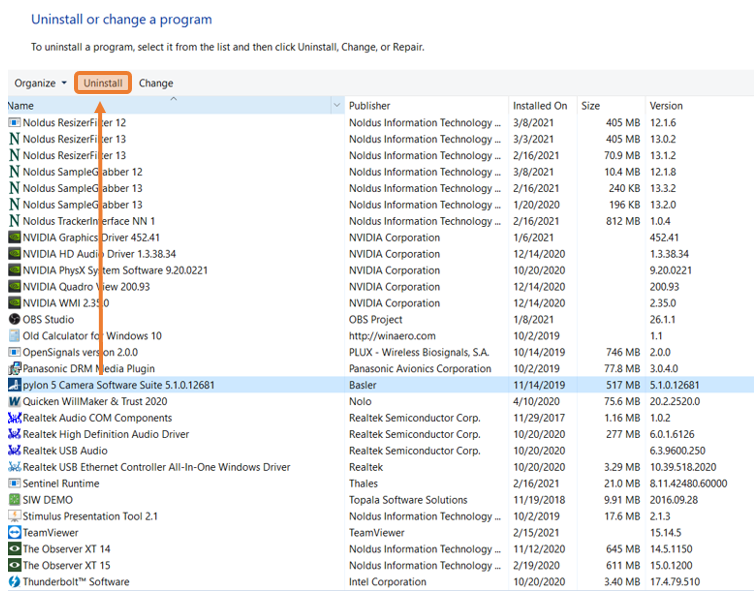Click Topala Software Solutions publisher cell

click(x=408, y=500)
